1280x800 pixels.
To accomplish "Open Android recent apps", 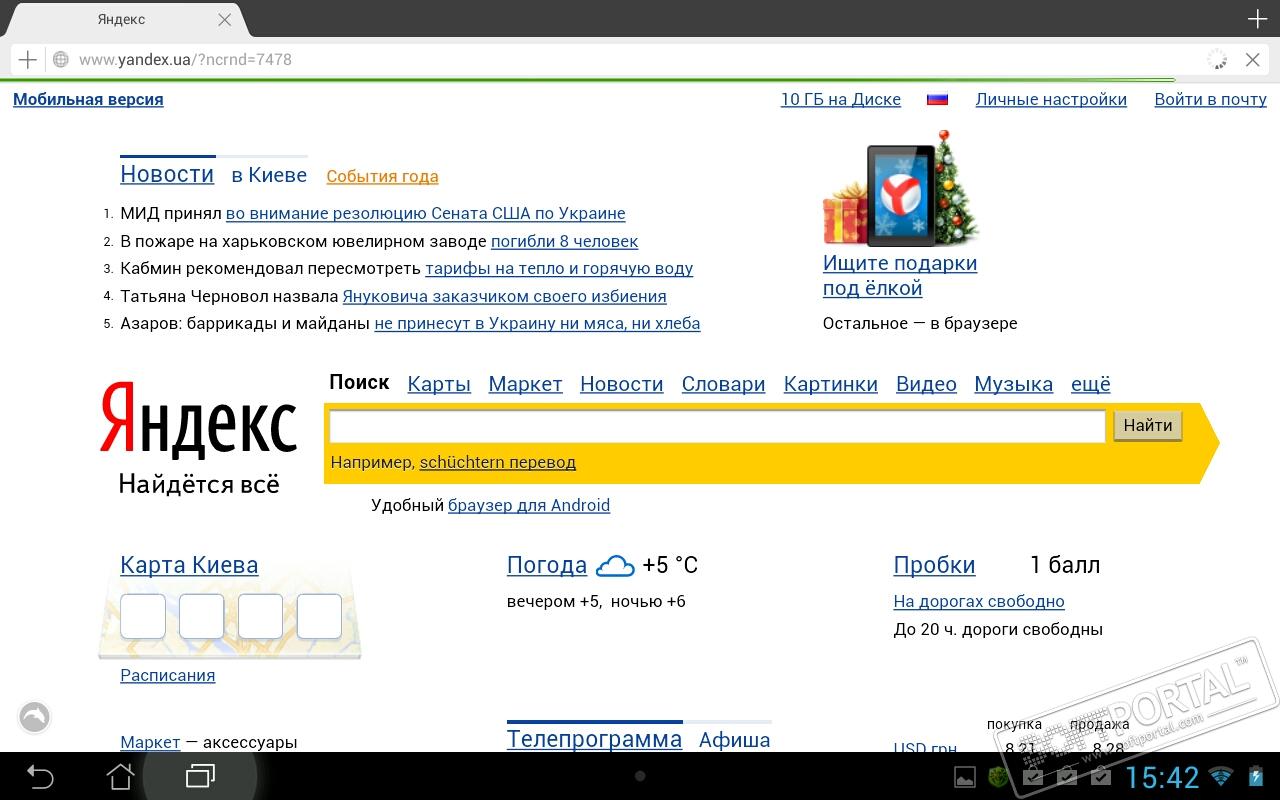I will [x=200, y=776].
